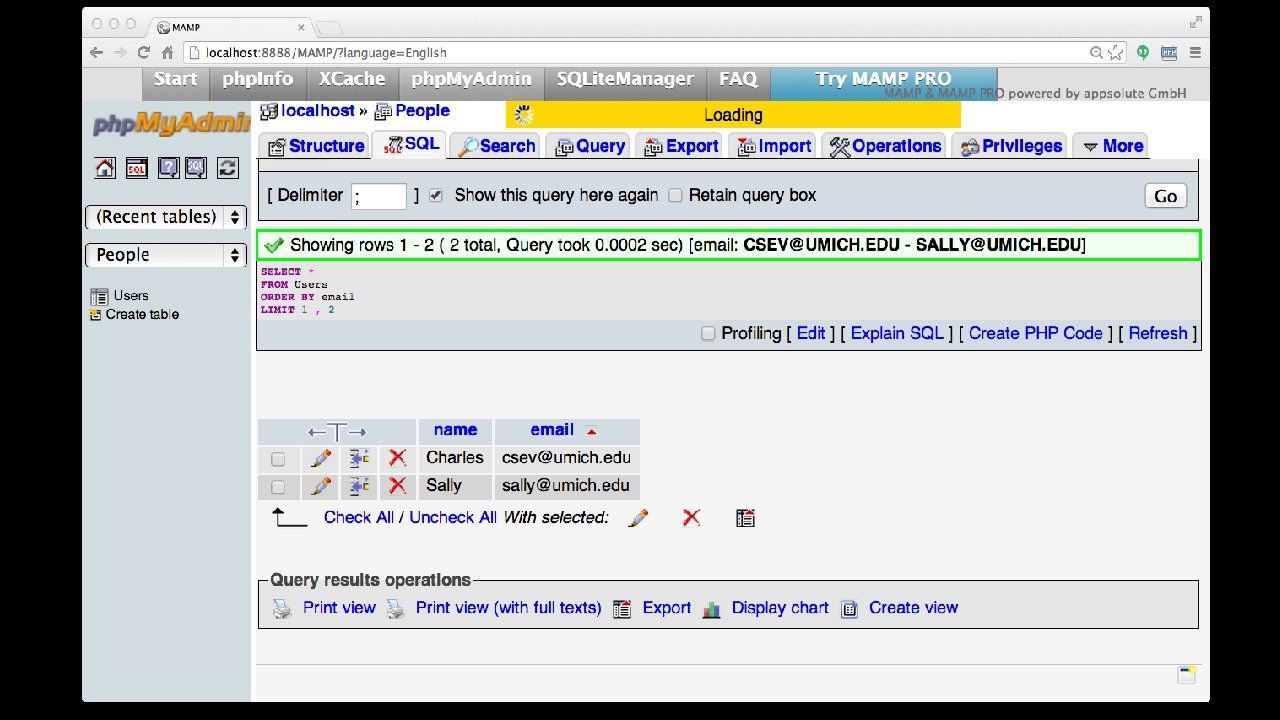Select the Charles row checkbox

pyautogui.click(x=278, y=459)
